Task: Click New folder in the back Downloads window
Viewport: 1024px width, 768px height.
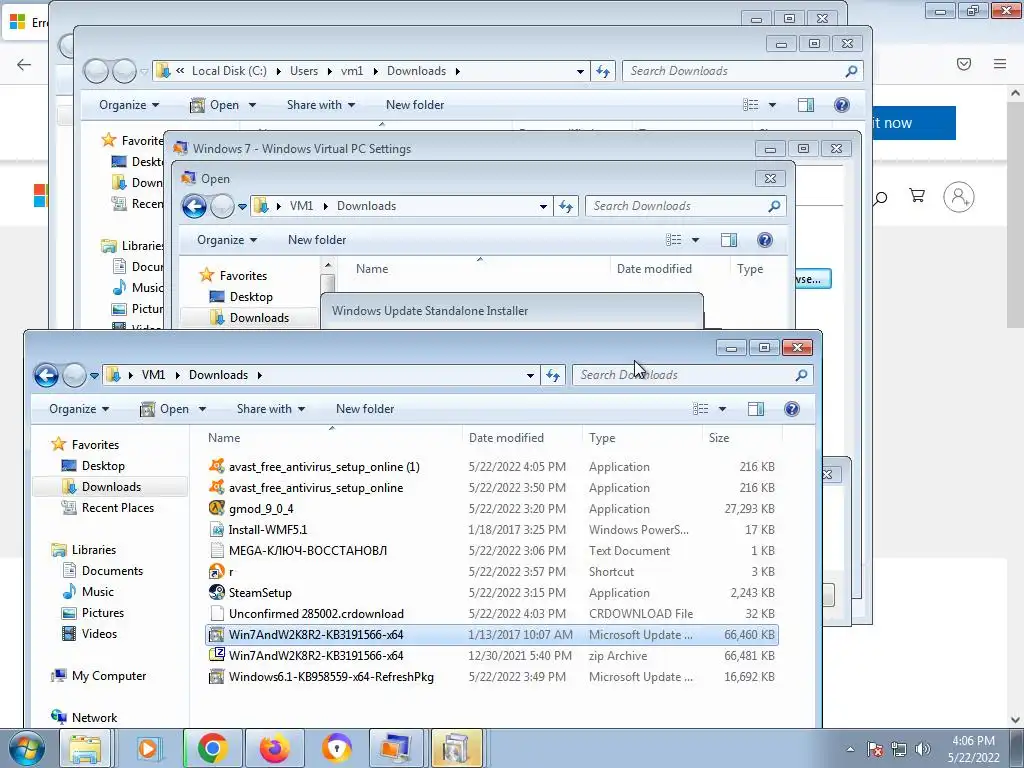Action: 415,104
